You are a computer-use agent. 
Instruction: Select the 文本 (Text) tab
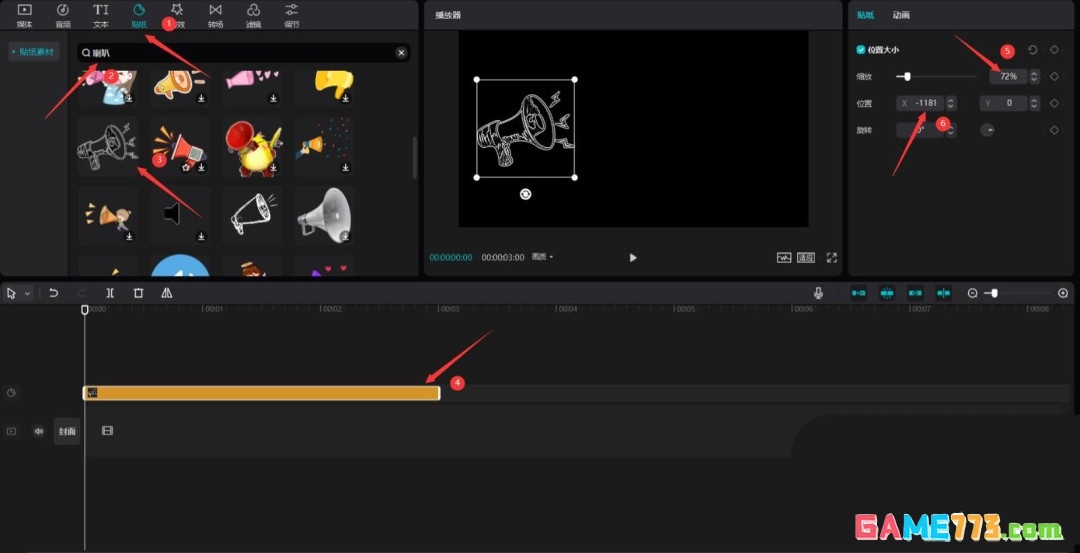(x=101, y=15)
